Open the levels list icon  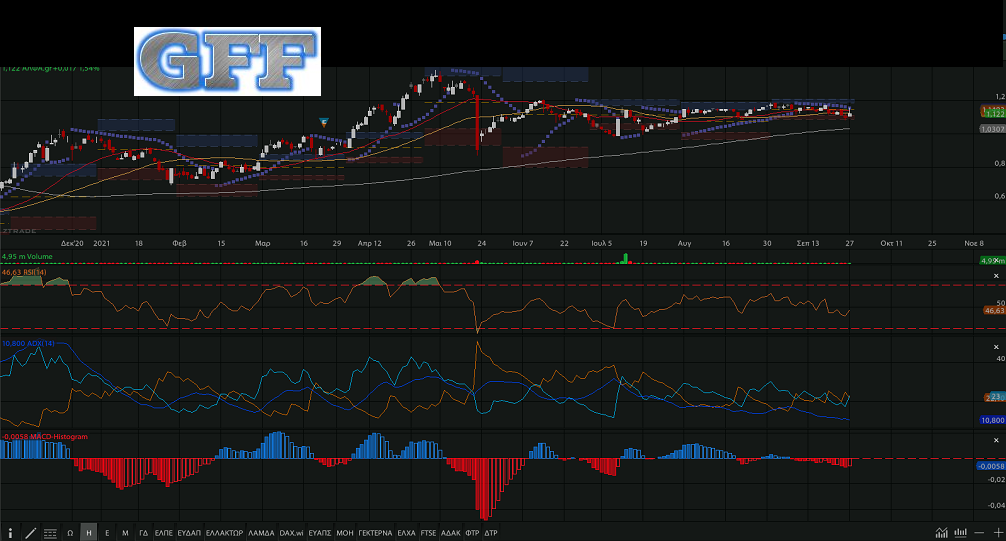coord(50,533)
